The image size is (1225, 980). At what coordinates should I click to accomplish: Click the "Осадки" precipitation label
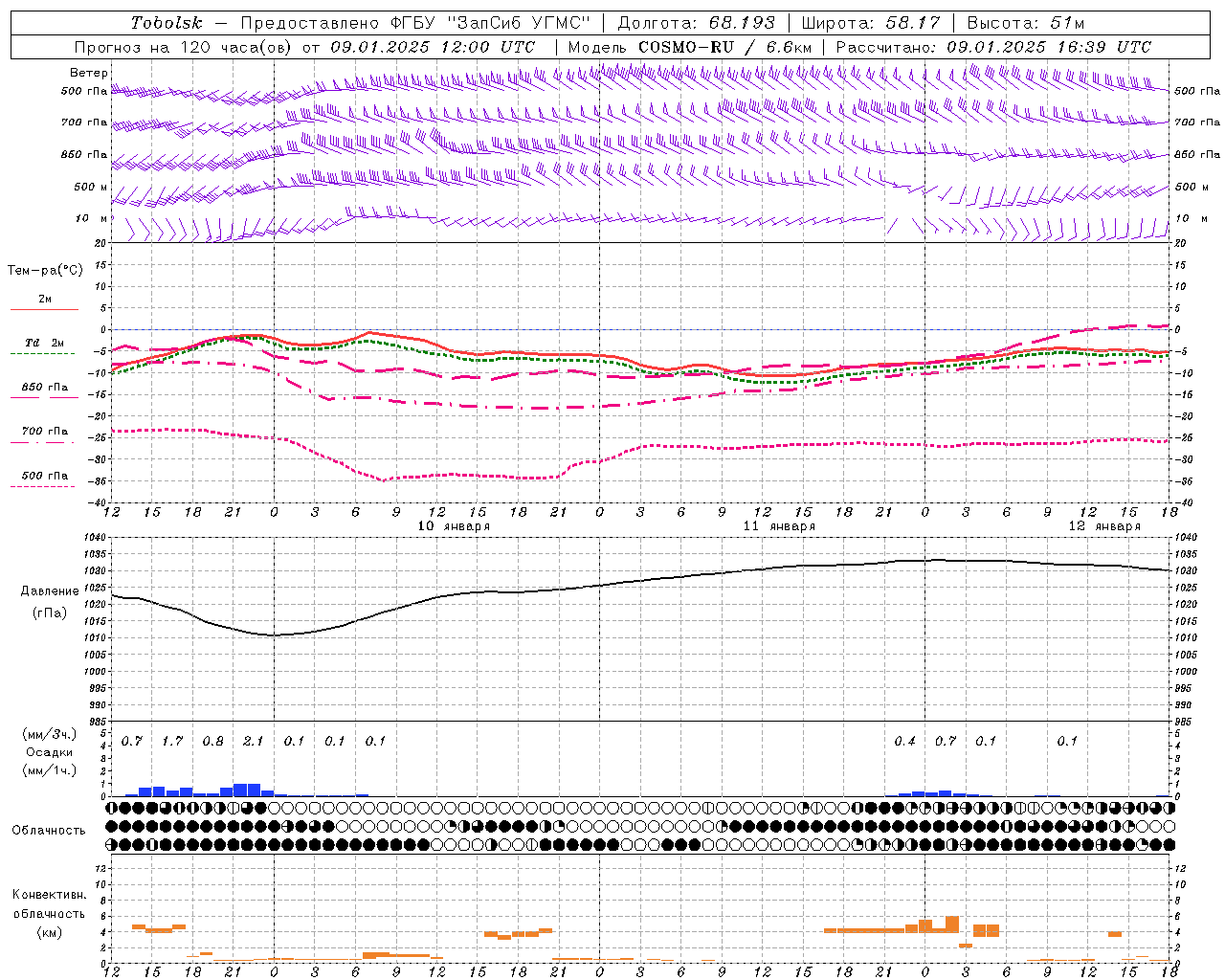[x=49, y=752]
